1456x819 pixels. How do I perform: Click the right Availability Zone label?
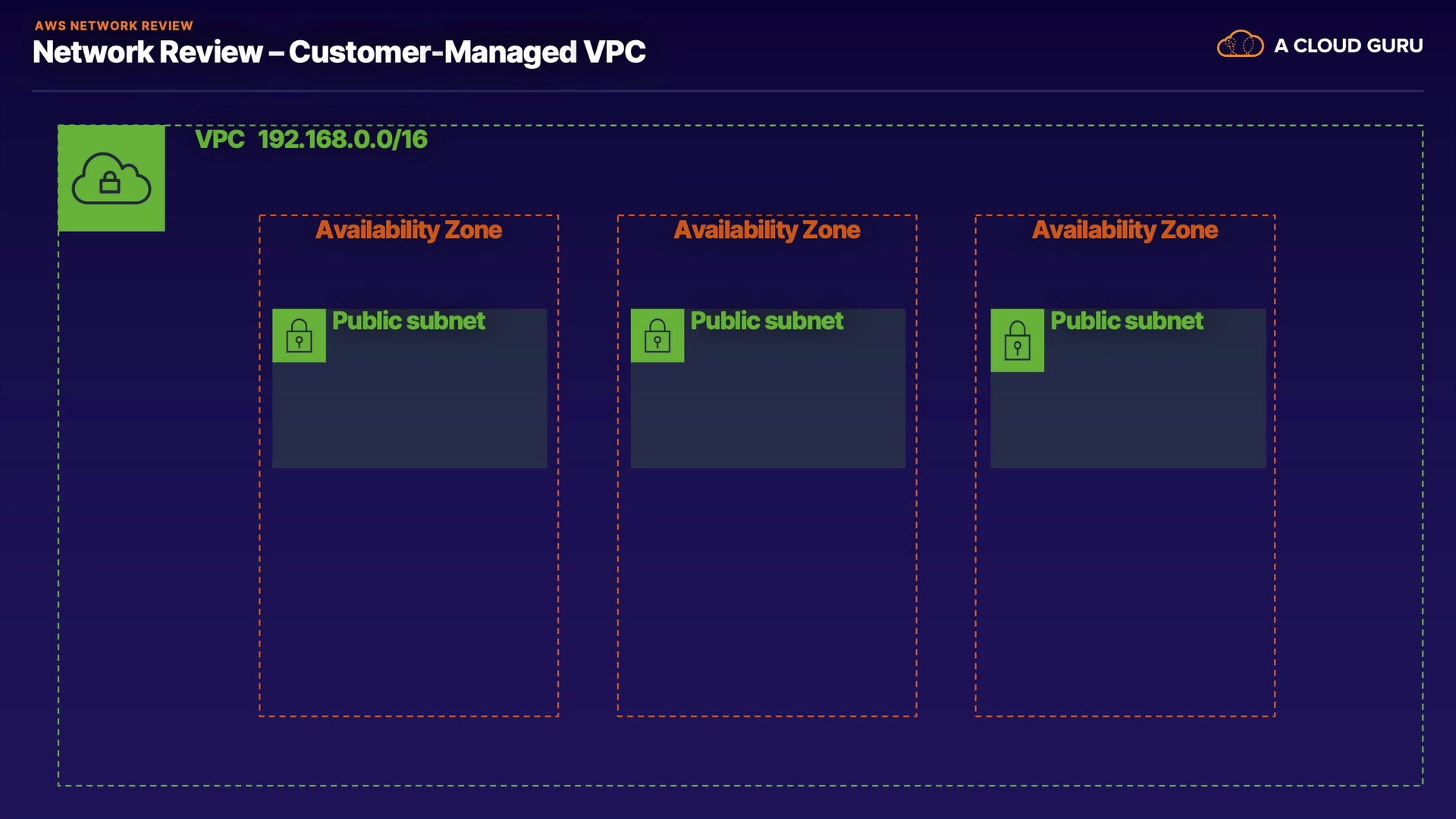(1125, 230)
